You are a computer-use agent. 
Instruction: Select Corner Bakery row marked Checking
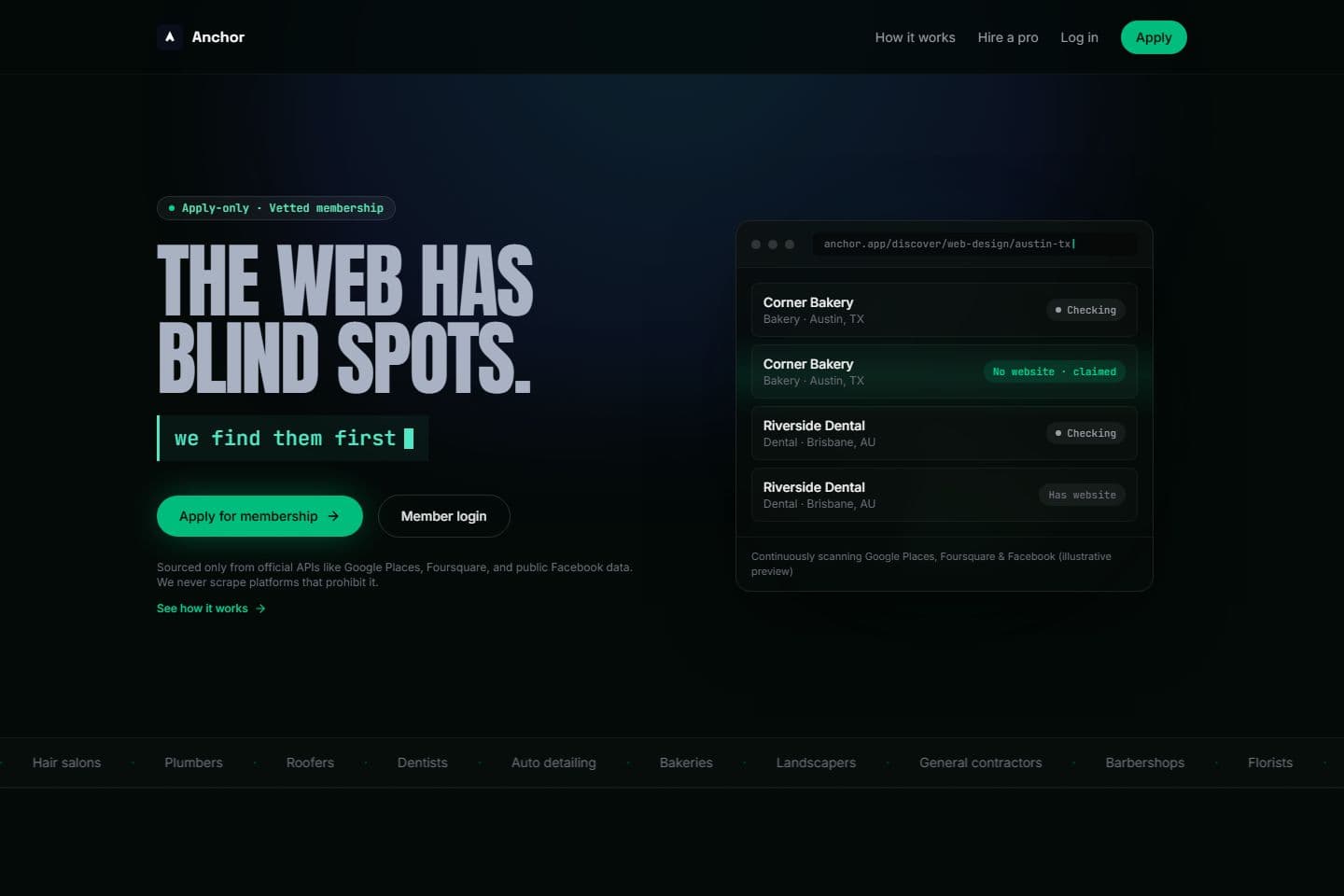pos(945,310)
